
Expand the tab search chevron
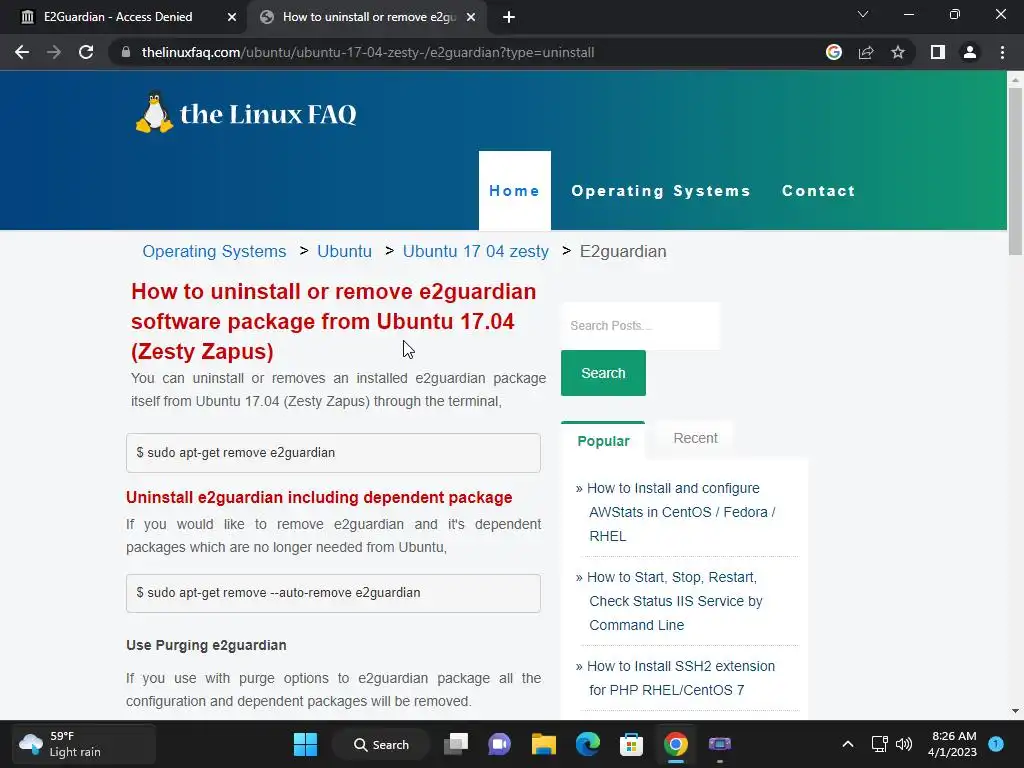click(863, 14)
